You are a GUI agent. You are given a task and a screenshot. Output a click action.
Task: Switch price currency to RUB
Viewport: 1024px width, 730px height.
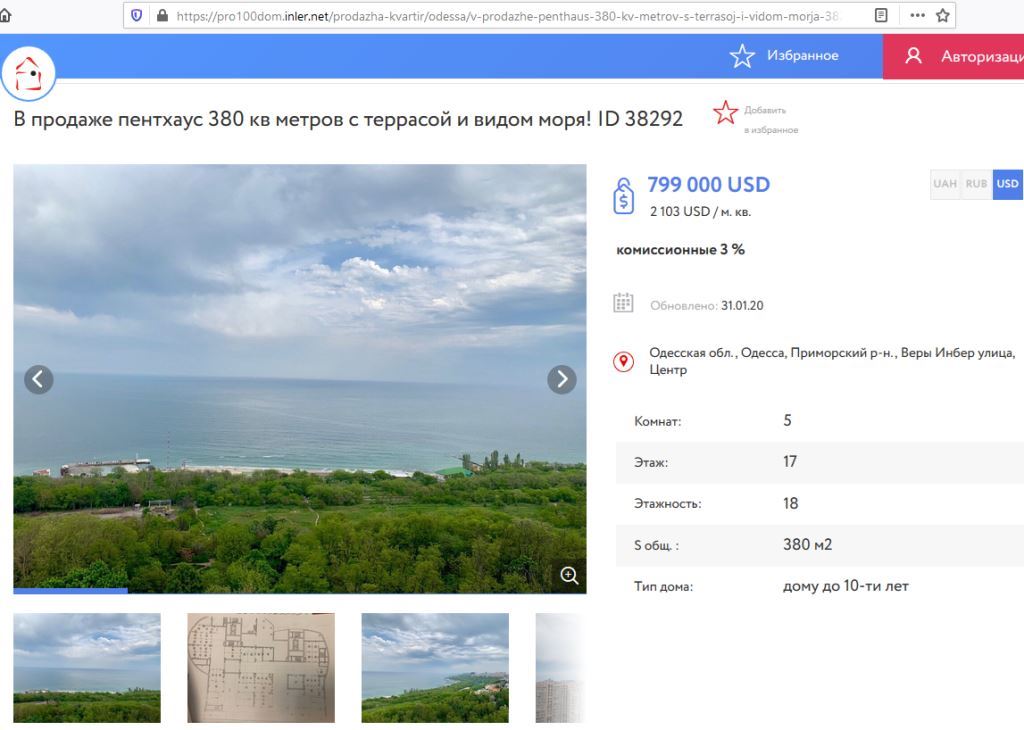(x=976, y=184)
